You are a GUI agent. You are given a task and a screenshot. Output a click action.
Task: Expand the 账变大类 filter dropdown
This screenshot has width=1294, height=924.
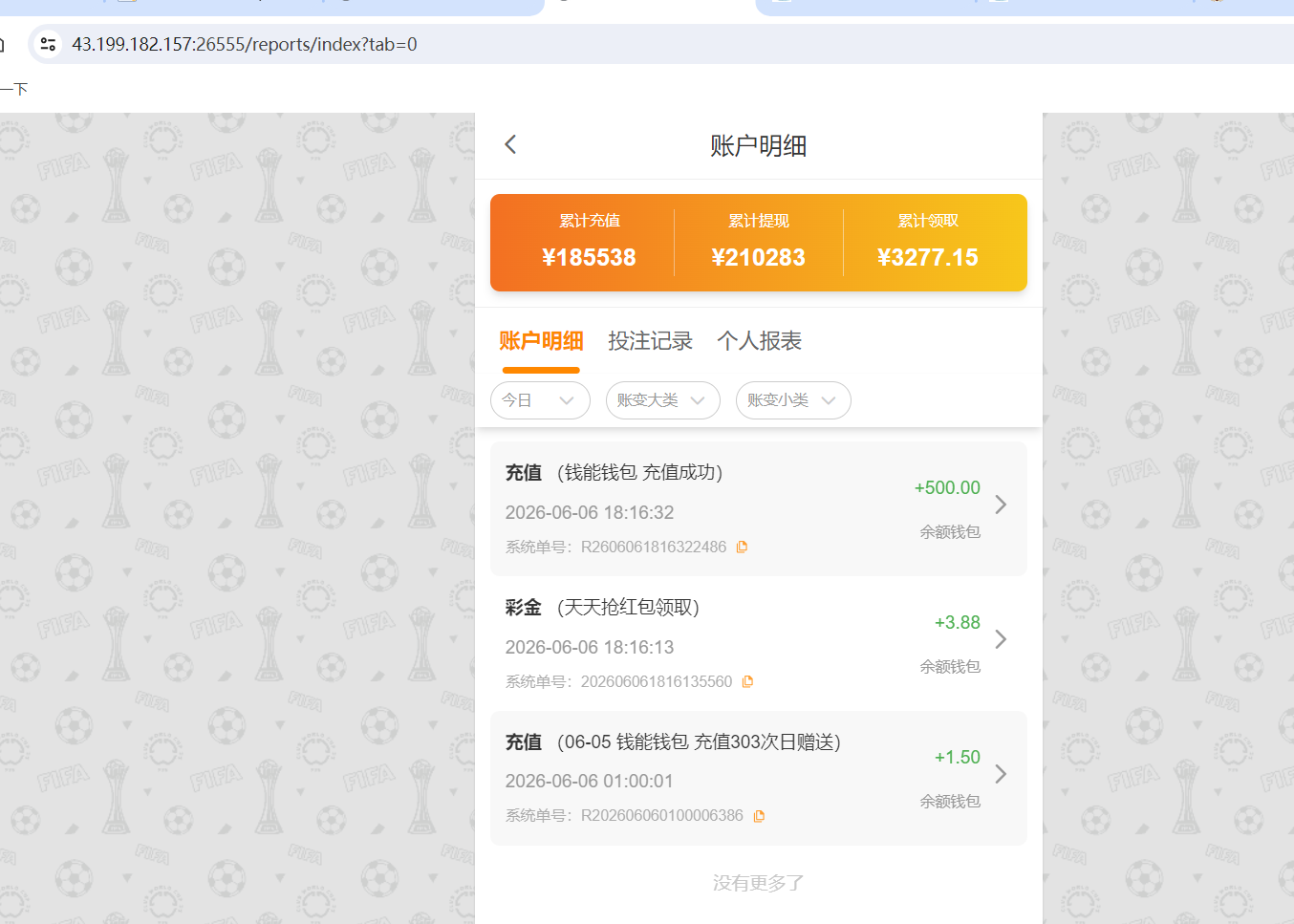[662, 400]
